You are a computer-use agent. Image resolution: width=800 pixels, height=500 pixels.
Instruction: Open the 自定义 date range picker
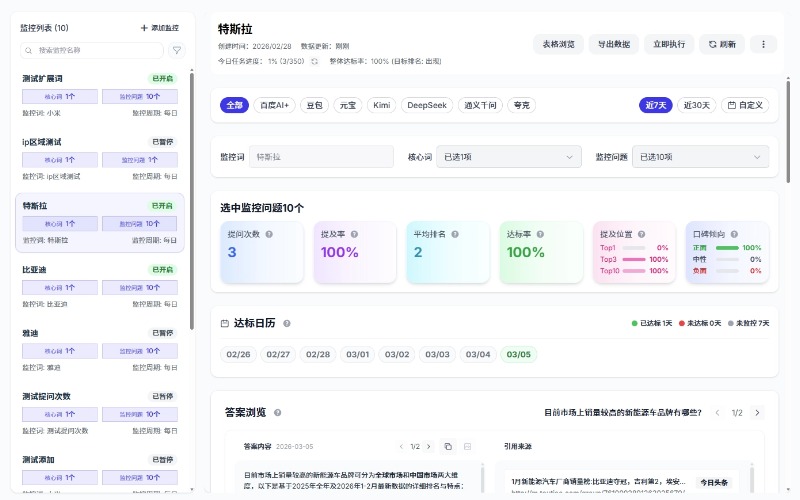coord(745,105)
